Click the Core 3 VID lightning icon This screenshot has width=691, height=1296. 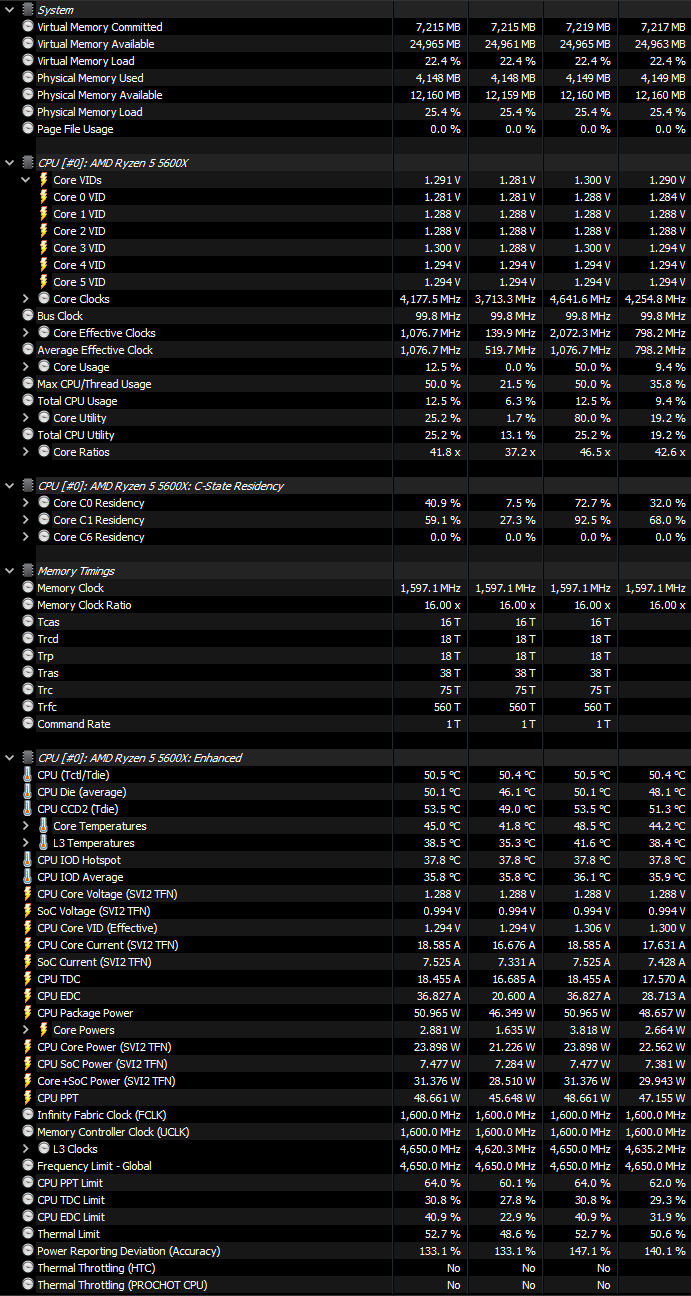pos(44,248)
